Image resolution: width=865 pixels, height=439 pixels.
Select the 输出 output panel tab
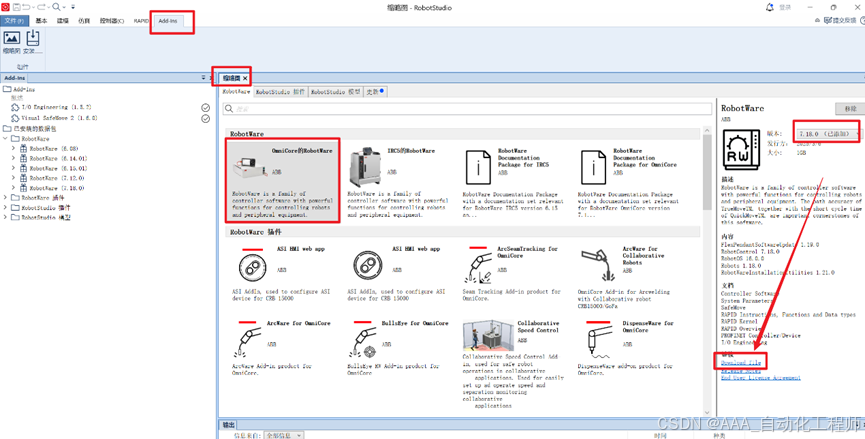(x=228, y=425)
